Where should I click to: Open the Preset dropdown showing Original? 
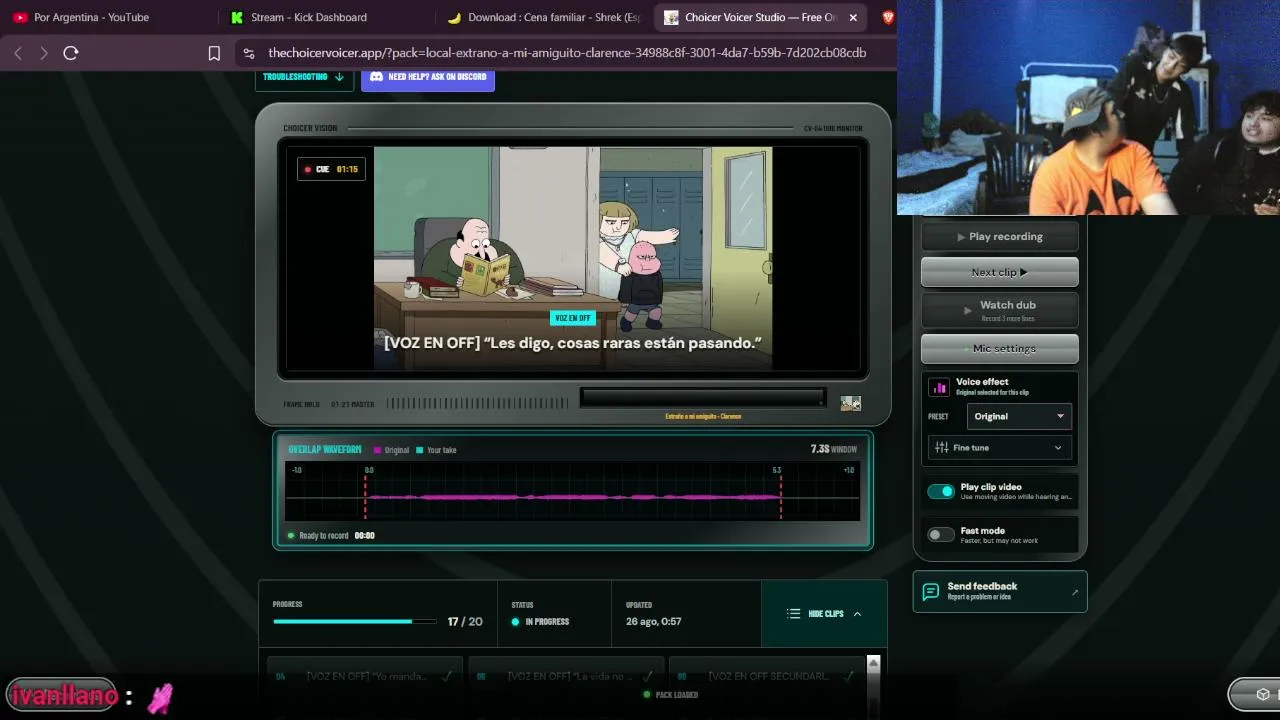(1019, 416)
